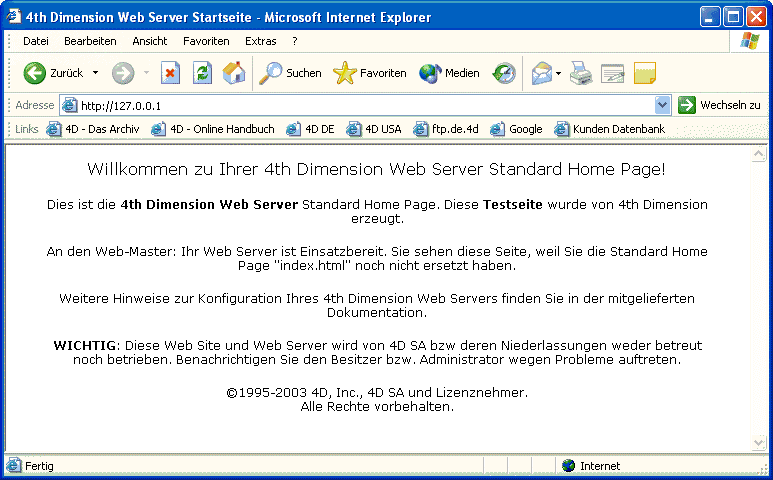Stop loading with the red X icon
The image size is (773, 480).
point(170,73)
